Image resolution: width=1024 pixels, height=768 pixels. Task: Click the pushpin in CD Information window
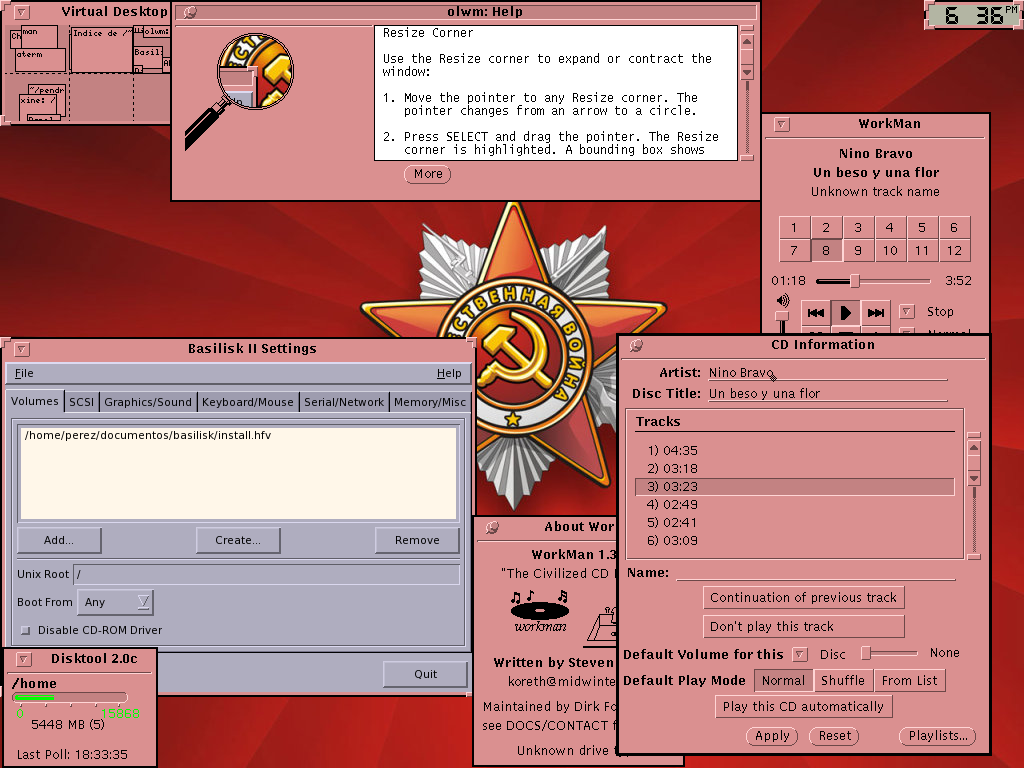635,345
